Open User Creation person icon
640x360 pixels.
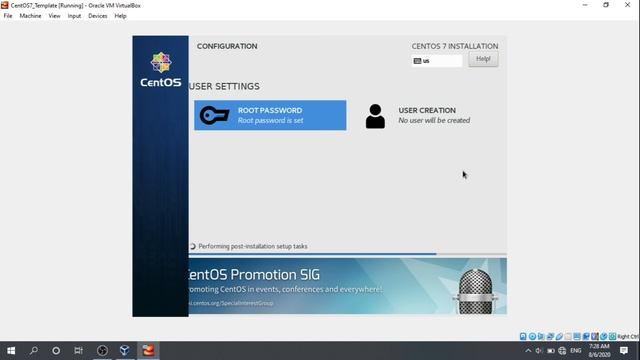tap(375, 116)
